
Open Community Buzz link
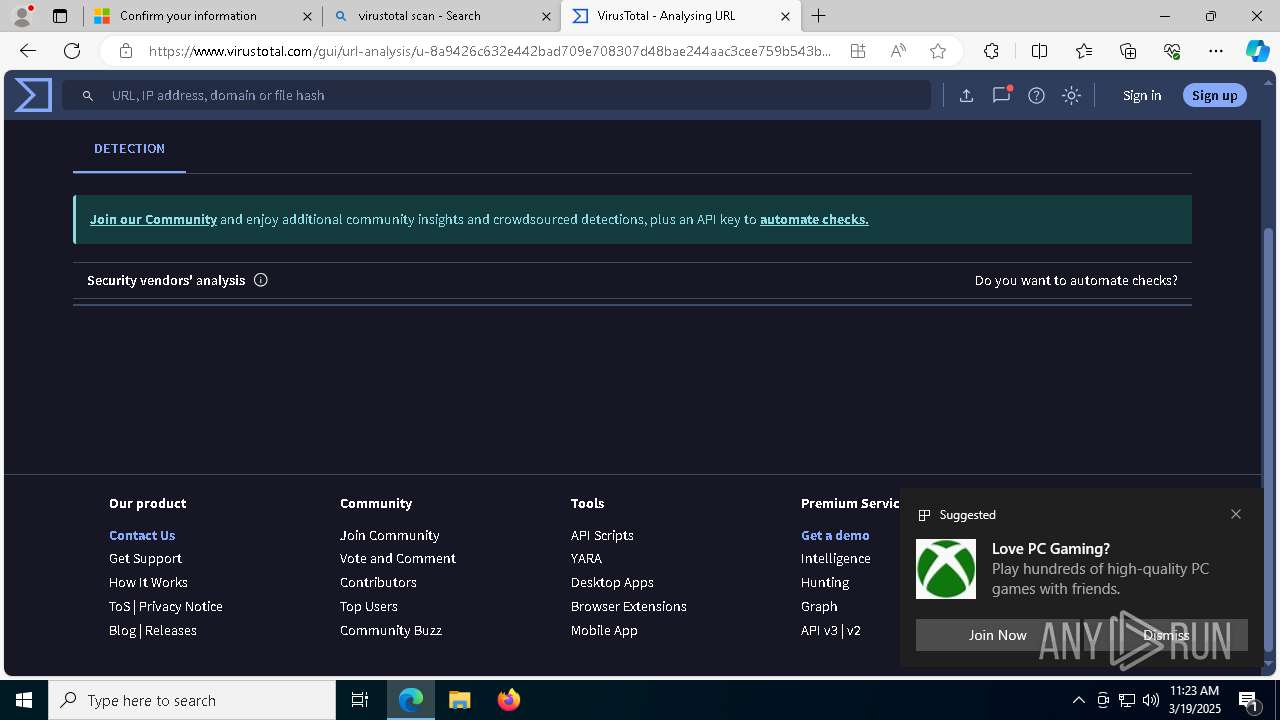pyautogui.click(x=391, y=630)
